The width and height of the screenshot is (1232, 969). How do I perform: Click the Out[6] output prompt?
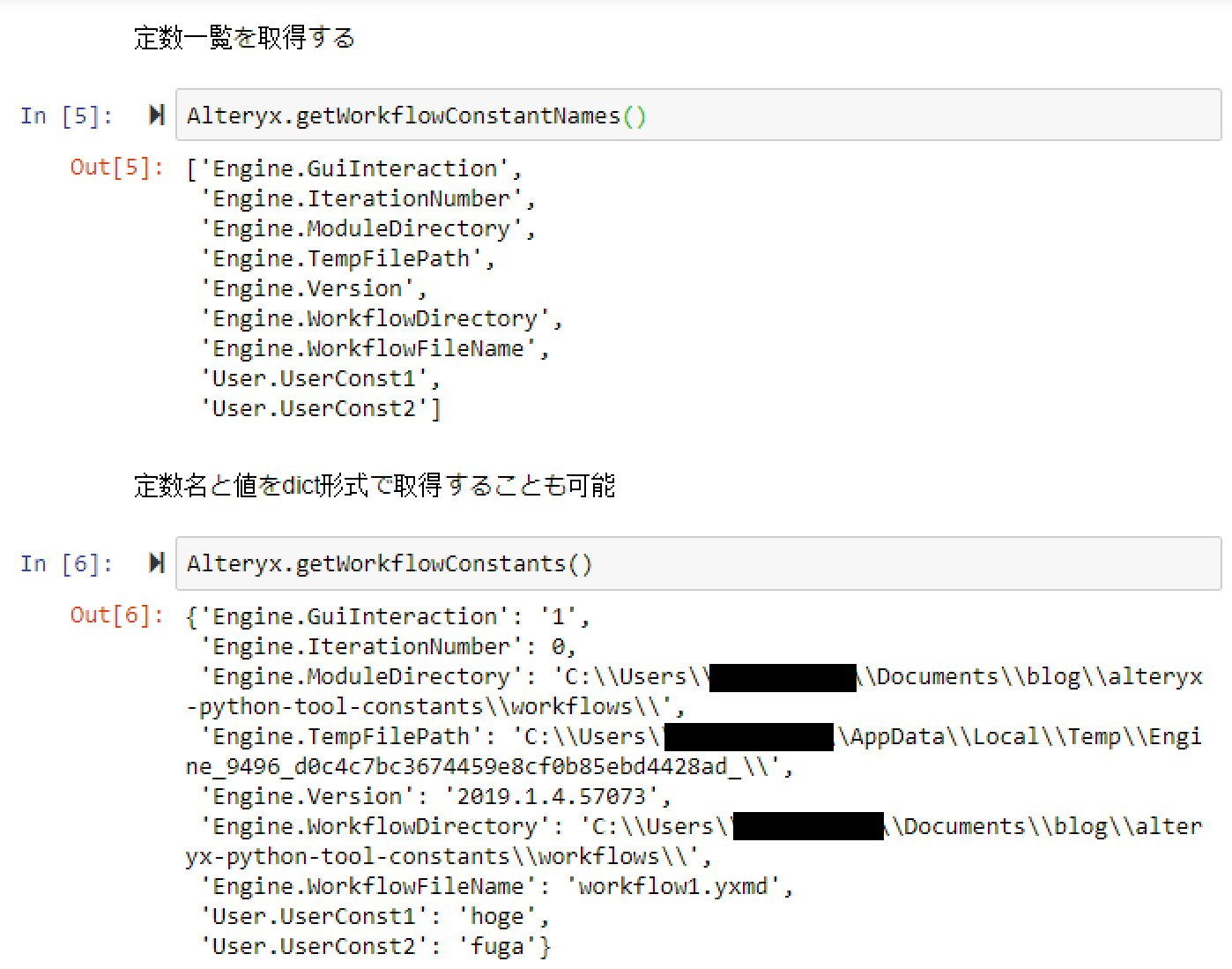[x=116, y=615]
